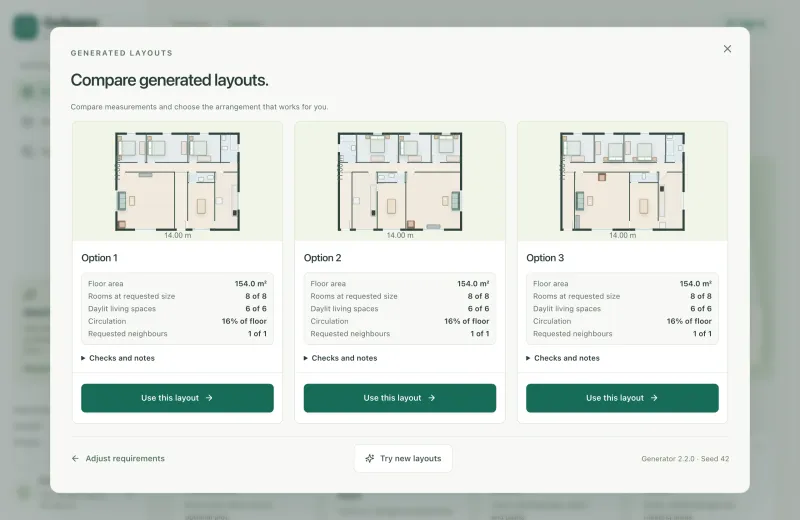The width and height of the screenshot is (800, 520).
Task: Click Option 3 Daylit living spaces value
Action: pos(701,309)
